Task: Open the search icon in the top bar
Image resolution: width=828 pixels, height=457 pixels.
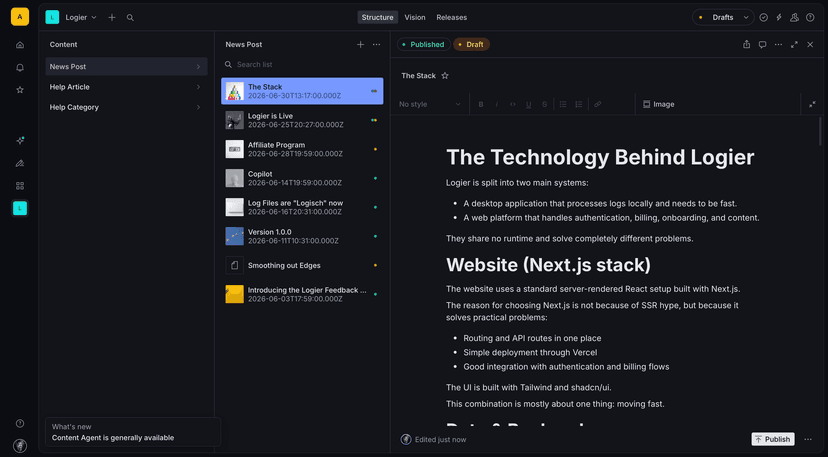Action: 130,17
